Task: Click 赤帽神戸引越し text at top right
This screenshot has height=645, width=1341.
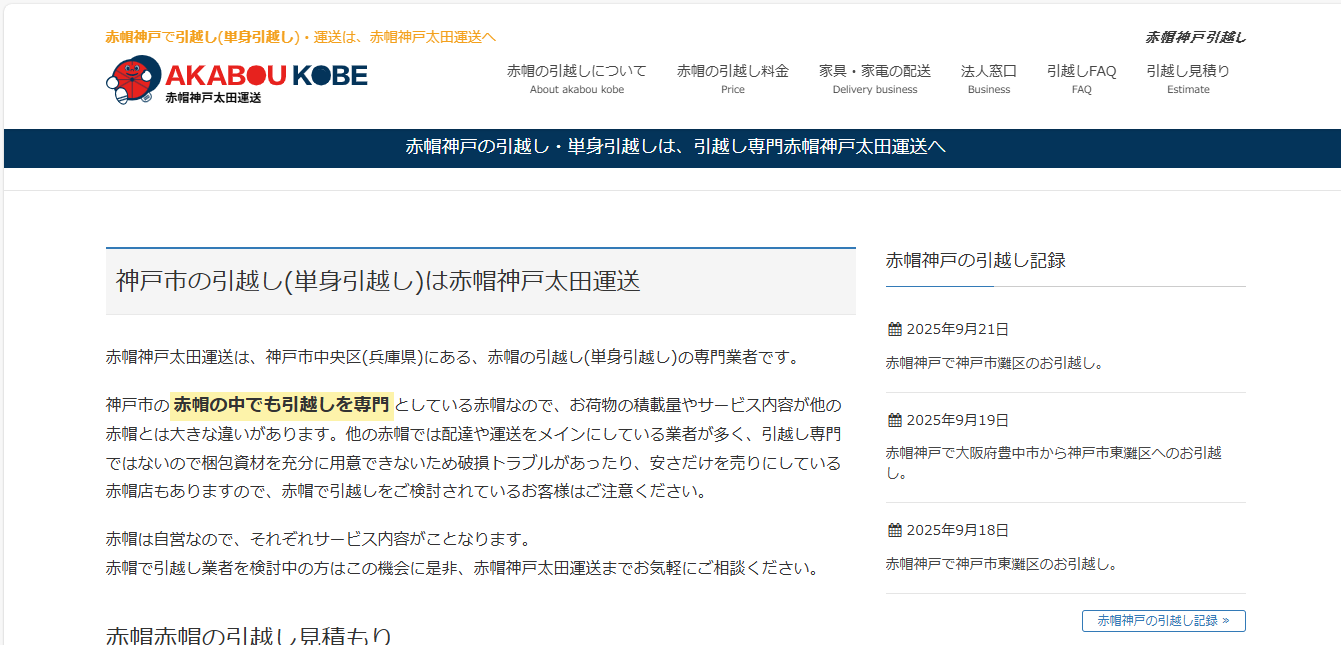Action: 1195,38
